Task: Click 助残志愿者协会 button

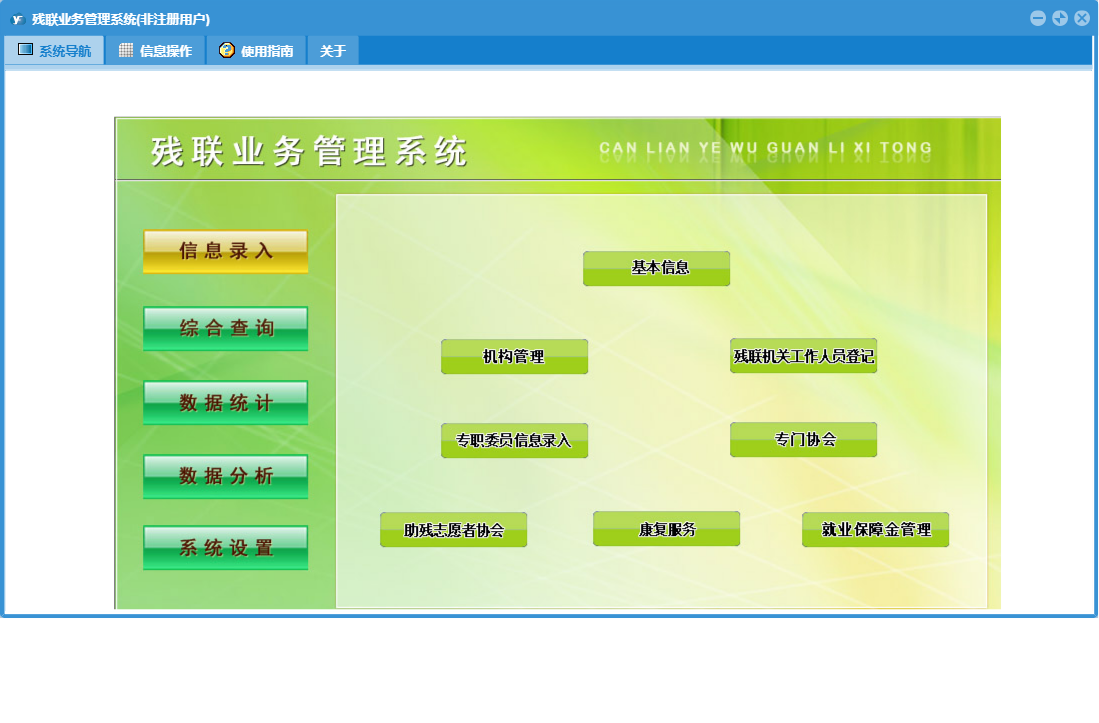Action: tap(453, 530)
